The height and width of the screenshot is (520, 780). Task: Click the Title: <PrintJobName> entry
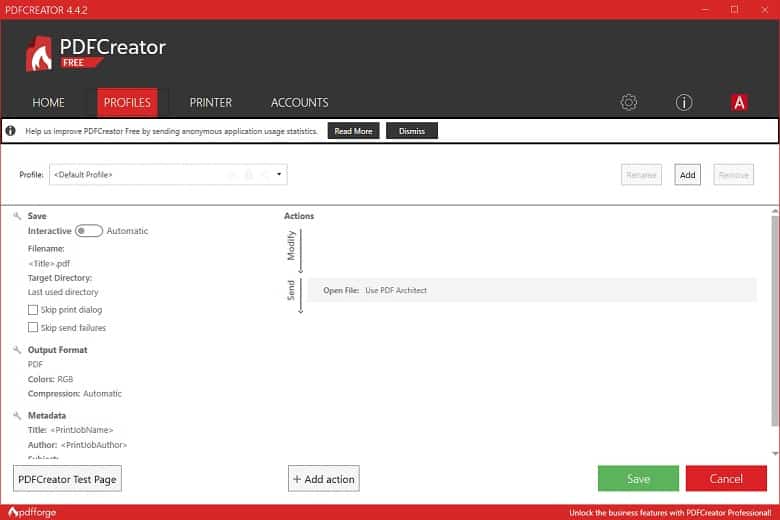(x=71, y=430)
